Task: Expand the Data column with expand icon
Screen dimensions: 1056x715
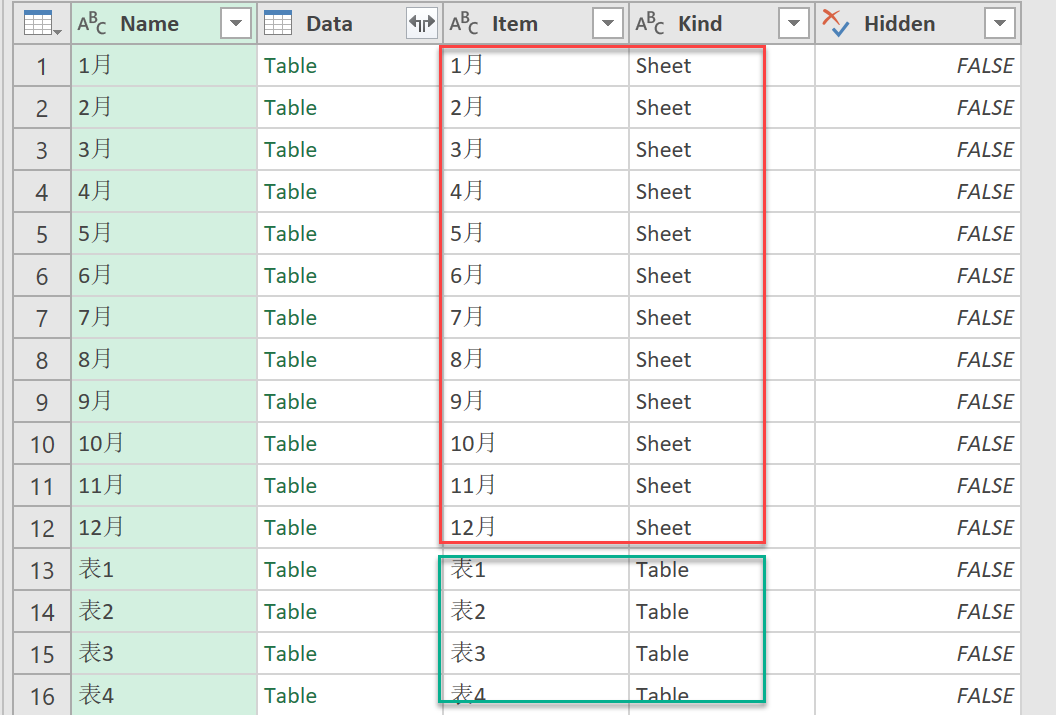Action: pos(422,24)
